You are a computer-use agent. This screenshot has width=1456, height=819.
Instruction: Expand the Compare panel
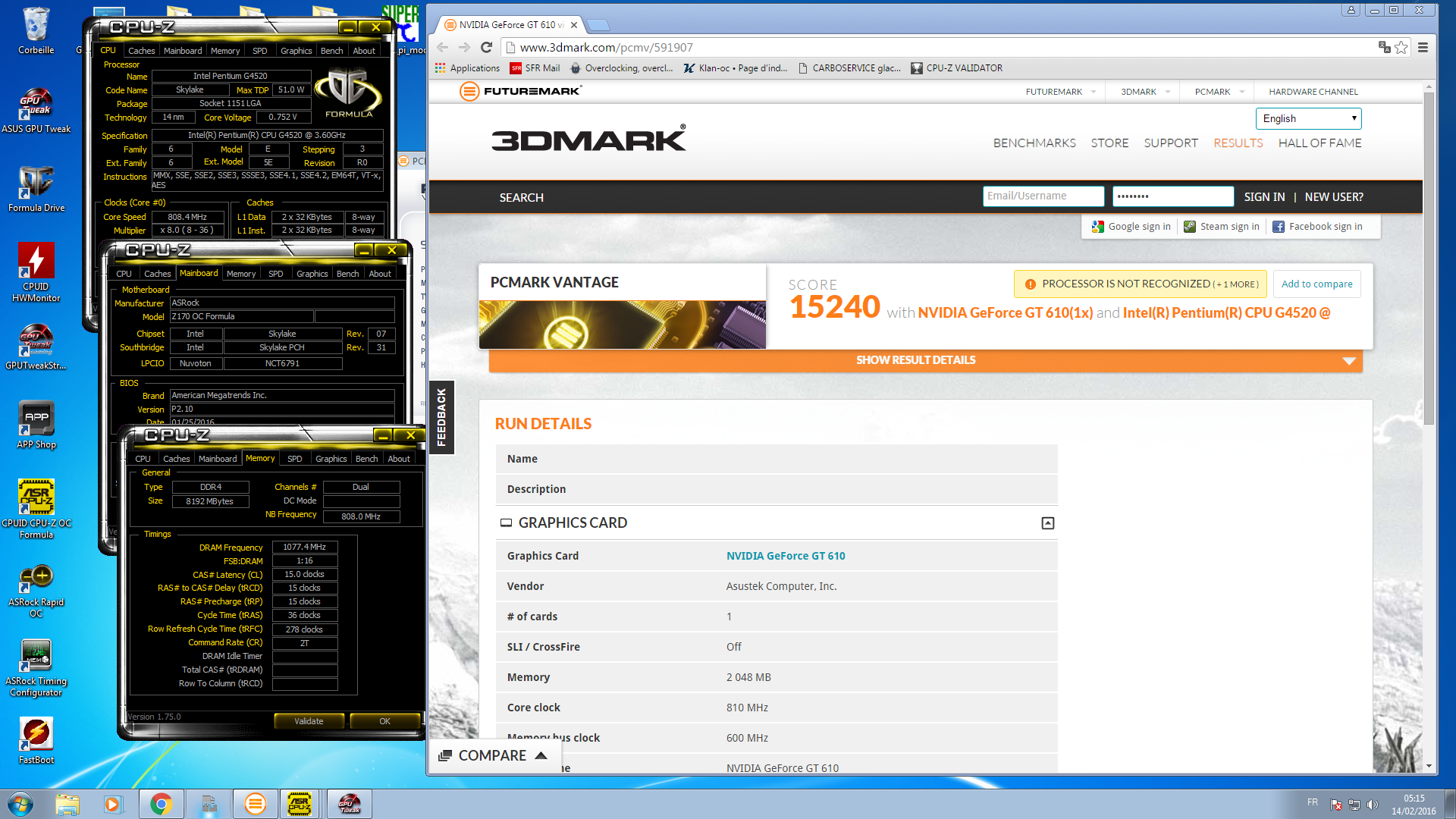tap(494, 755)
